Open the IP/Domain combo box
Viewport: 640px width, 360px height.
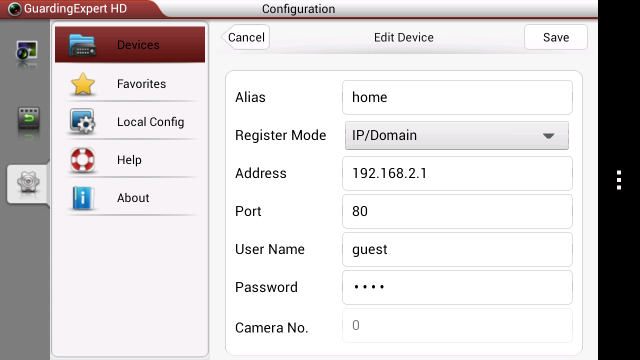pos(457,136)
